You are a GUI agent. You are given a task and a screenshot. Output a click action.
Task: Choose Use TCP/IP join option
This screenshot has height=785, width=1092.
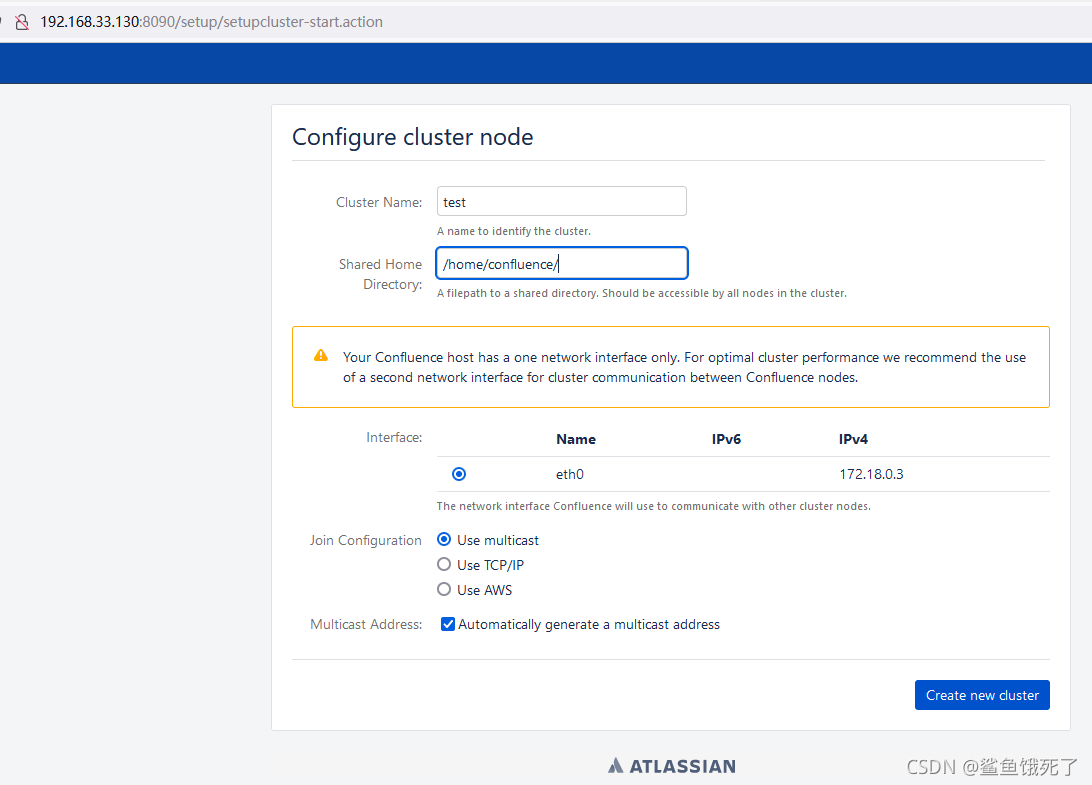point(444,565)
